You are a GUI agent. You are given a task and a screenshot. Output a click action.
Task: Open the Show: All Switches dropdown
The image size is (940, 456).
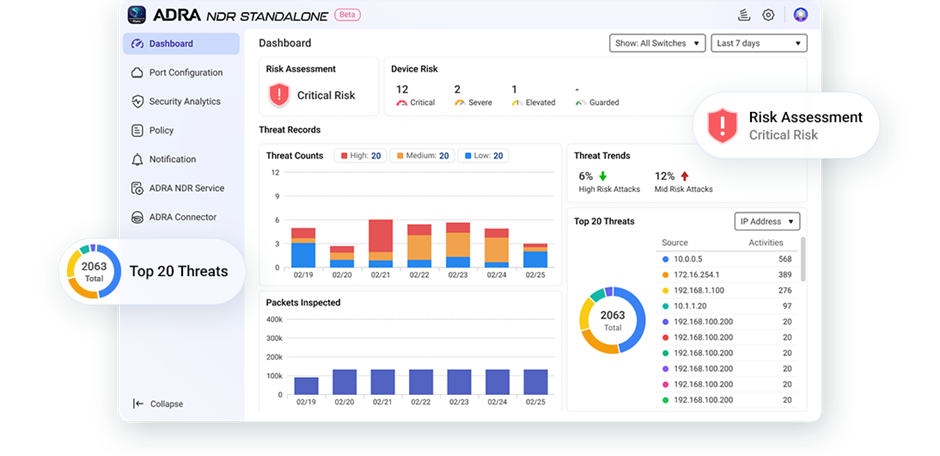pyautogui.click(x=656, y=43)
